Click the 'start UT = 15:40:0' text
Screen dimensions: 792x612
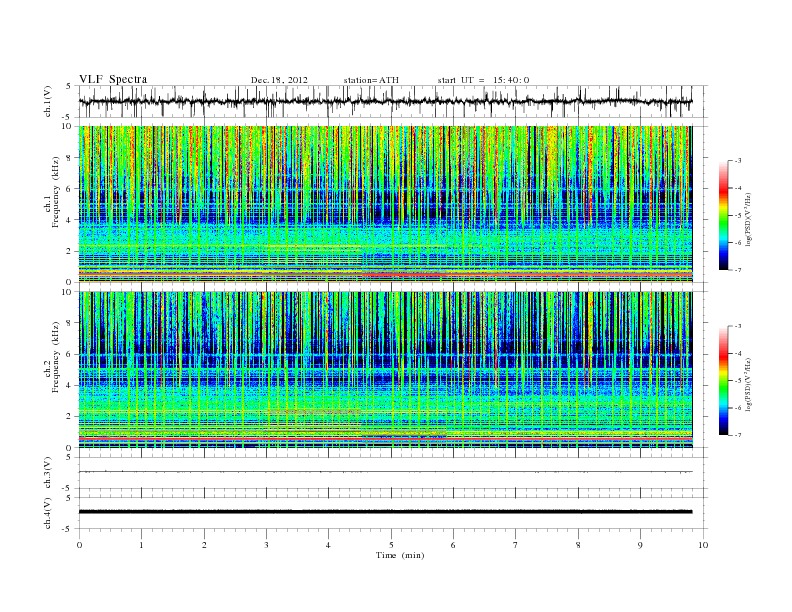pyautogui.click(x=483, y=80)
